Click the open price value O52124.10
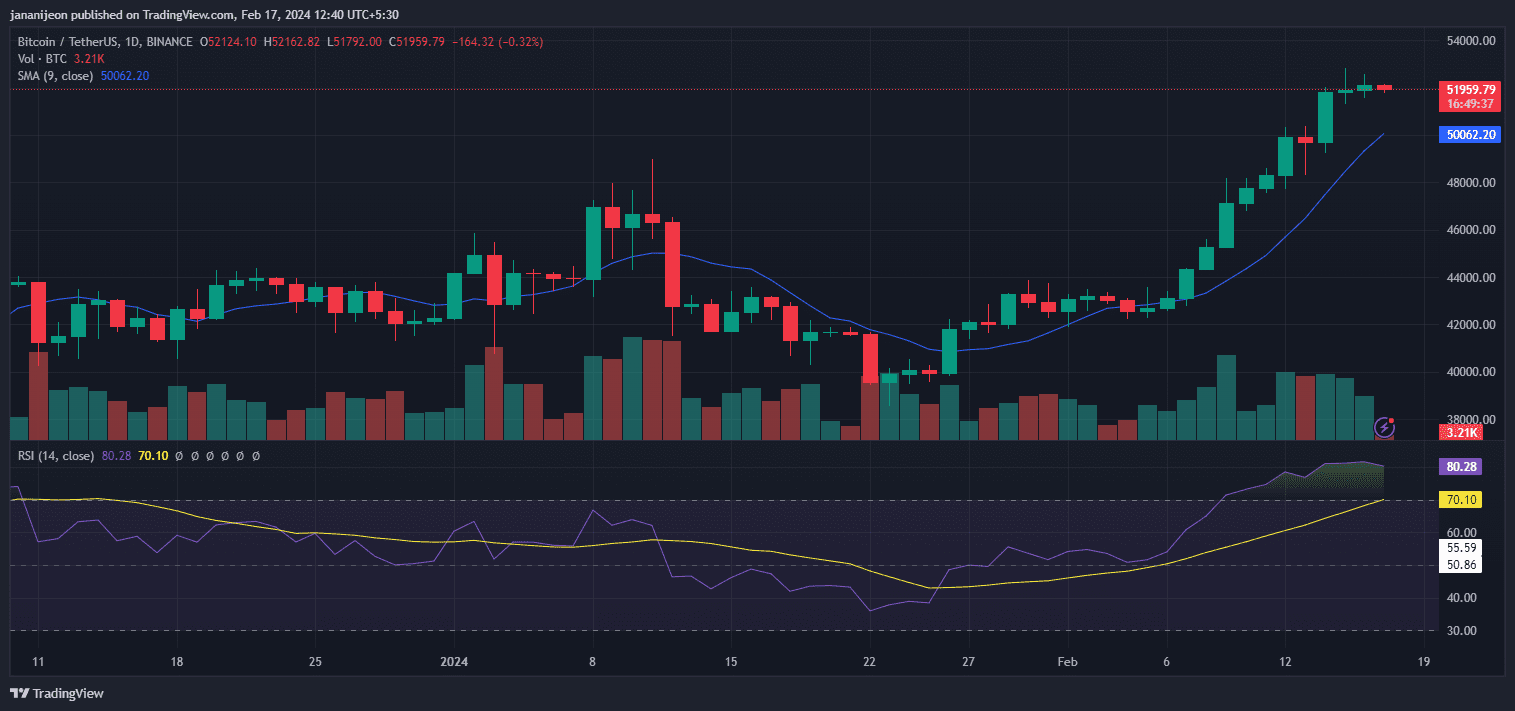Image resolution: width=1515 pixels, height=711 pixels. (228, 42)
